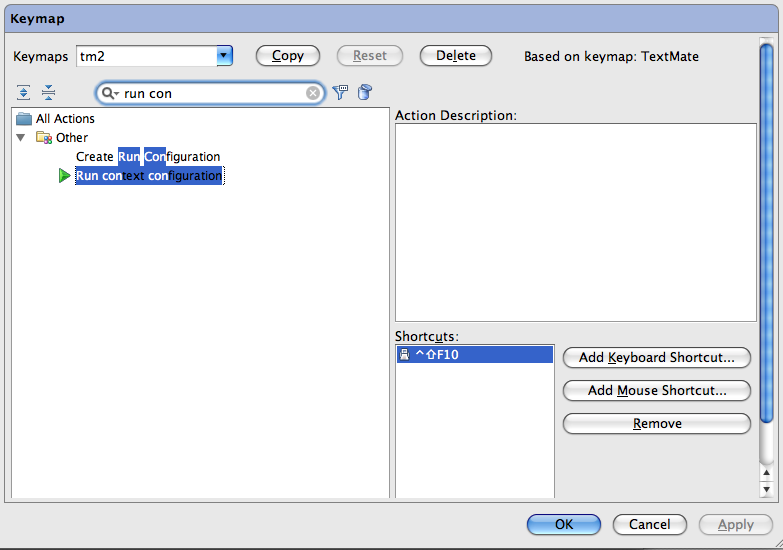Screen dimensions: 783x550
Task: Select Run context configuration action
Action: click(x=149, y=176)
